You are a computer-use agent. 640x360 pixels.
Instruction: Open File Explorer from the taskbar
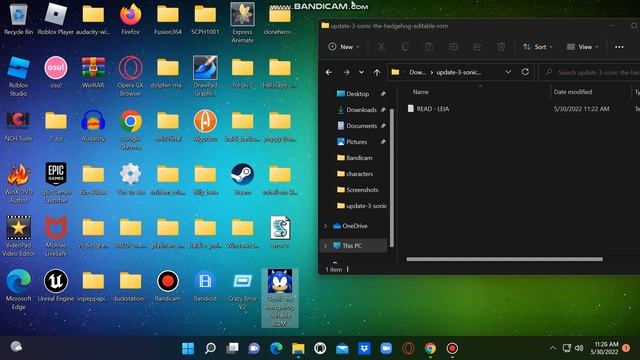[298, 348]
